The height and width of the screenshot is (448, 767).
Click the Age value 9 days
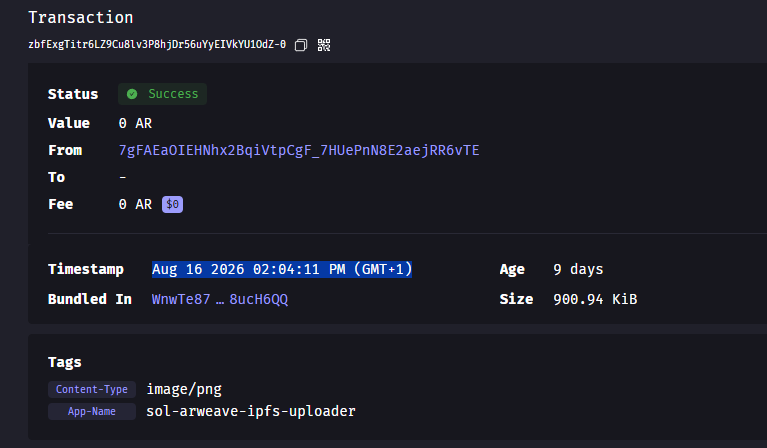pyautogui.click(x=578, y=269)
